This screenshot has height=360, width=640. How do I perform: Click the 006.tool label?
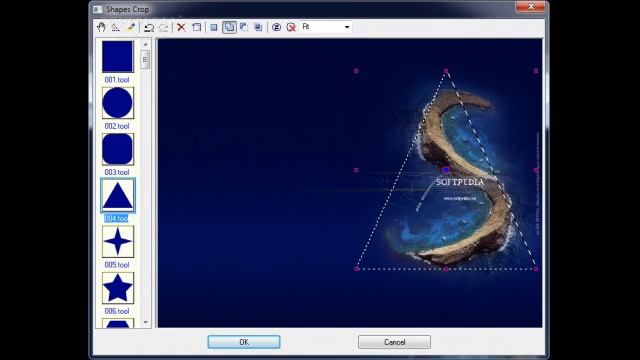tap(117, 311)
